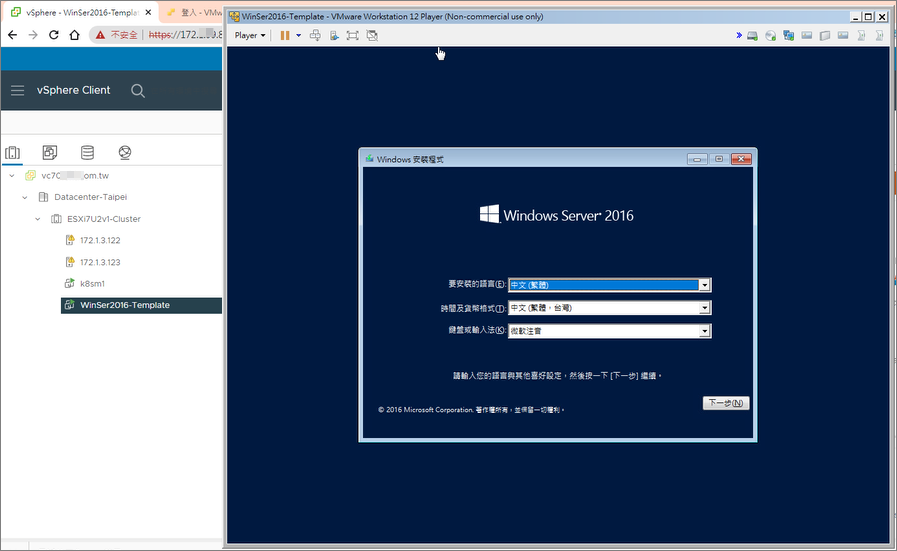This screenshot has width=897, height=551.
Task: Click the orange pause virtual machine button
Action: point(285,35)
